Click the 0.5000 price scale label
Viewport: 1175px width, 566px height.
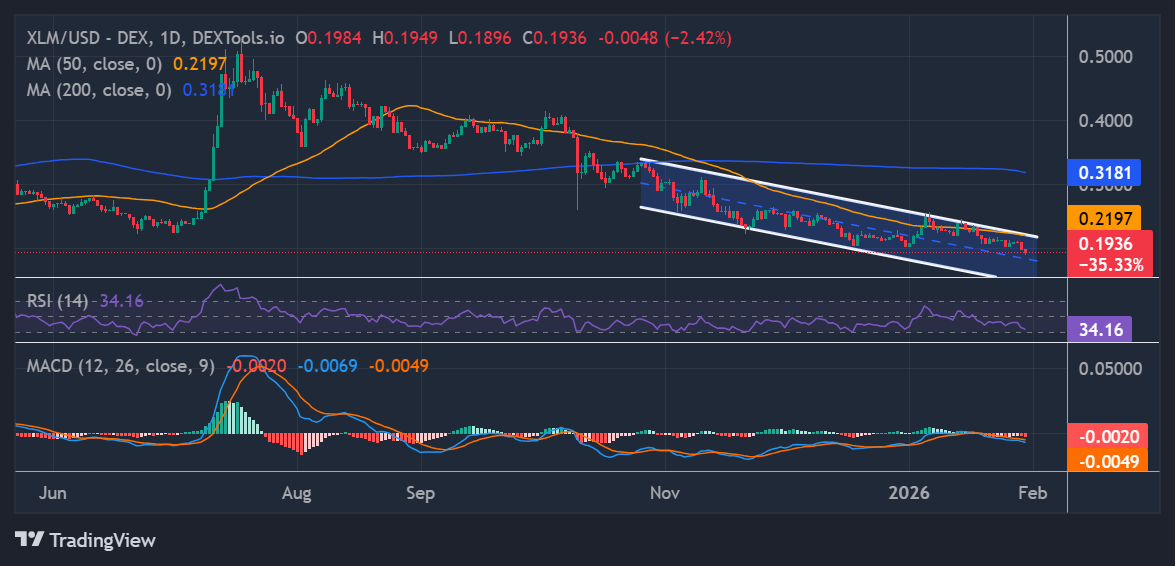pyautogui.click(x=1105, y=56)
